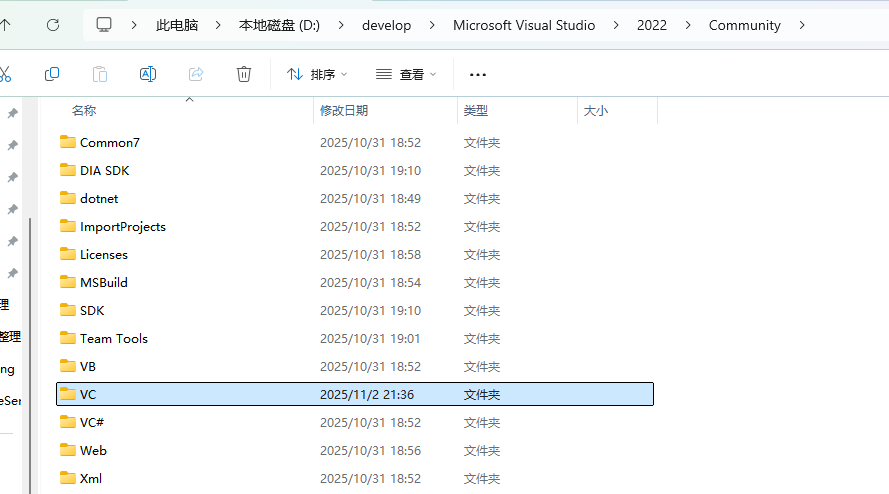Click the DIA SDK folder icon
Viewport: 889px width, 494px height.
pyautogui.click(x=67, y=170)
